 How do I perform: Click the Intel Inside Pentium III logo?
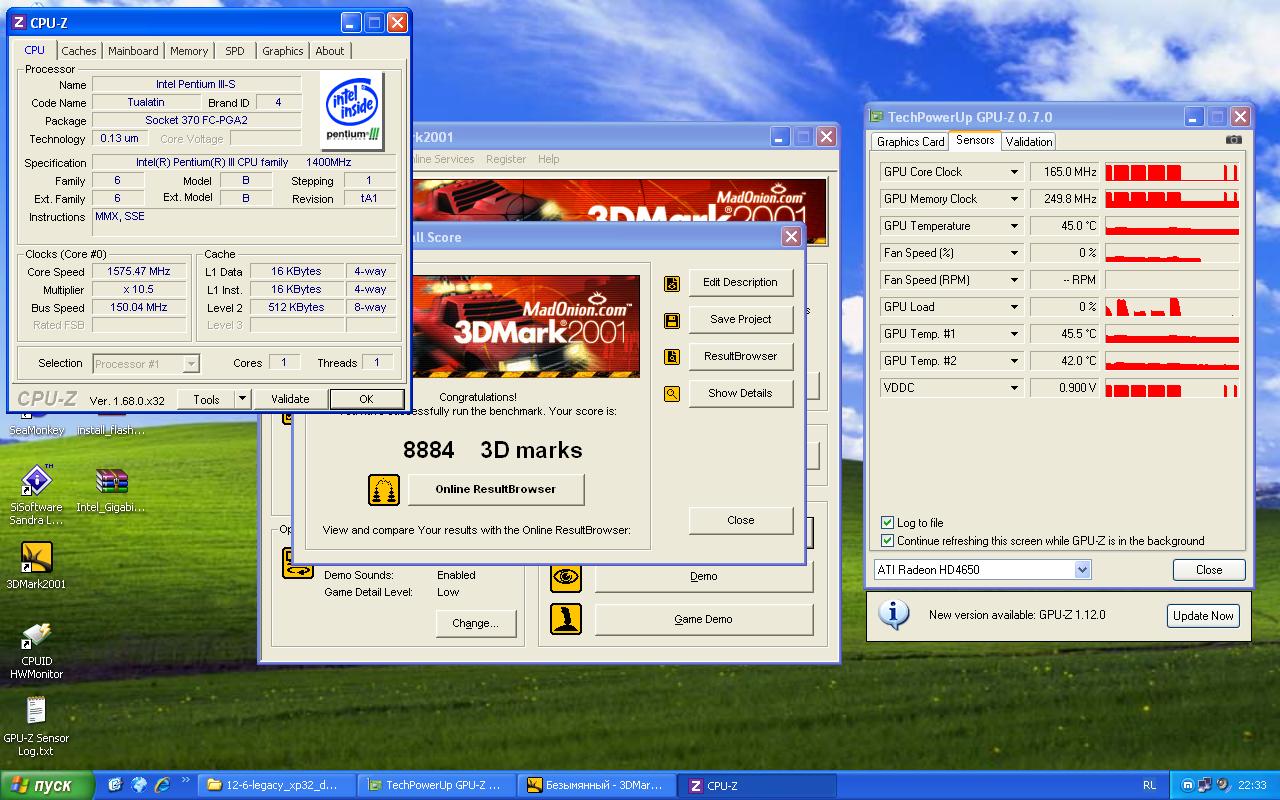tap(353, 110)
